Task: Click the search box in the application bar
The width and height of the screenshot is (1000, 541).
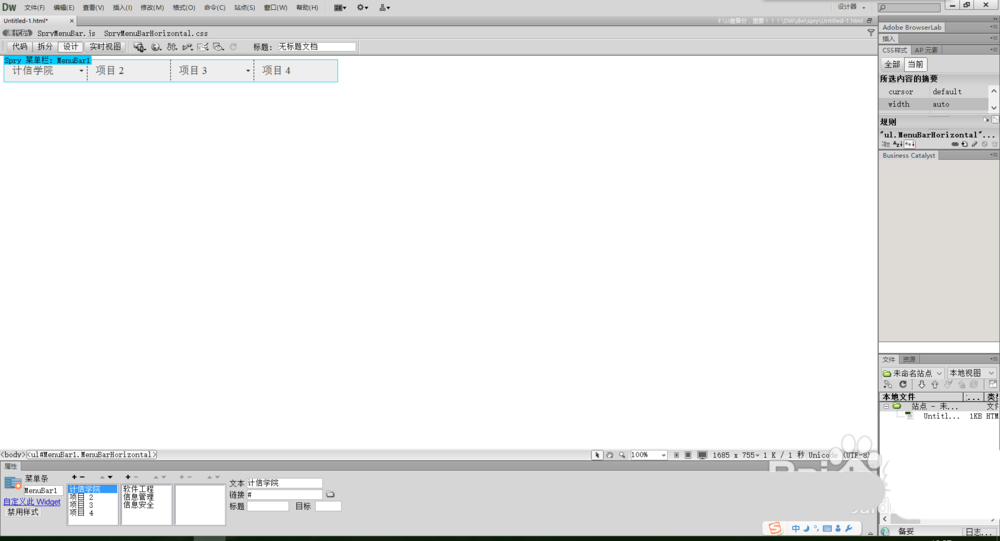Action: [x=908, y=8]
